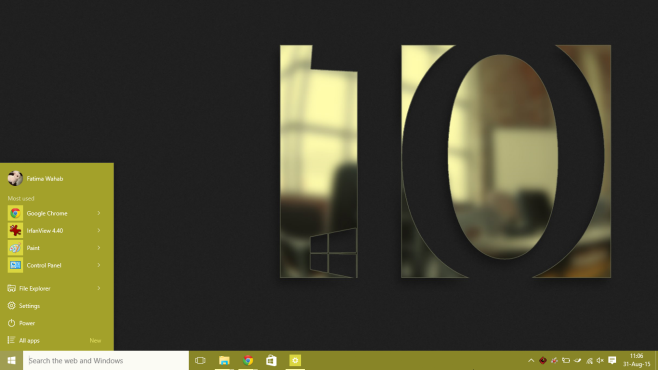Open the Windows Store taskbar icon

click(272, 360)
